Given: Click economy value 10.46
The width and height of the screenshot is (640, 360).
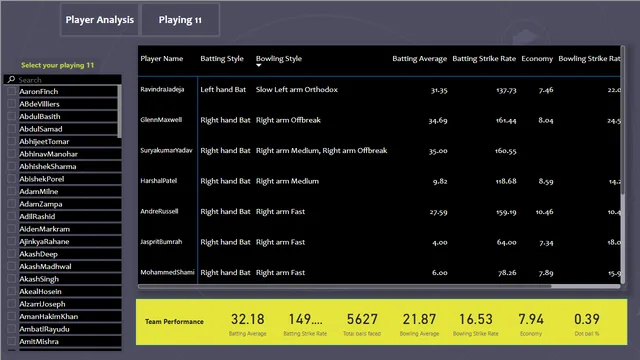Looking at the screenshot, I should pos(544,212).
